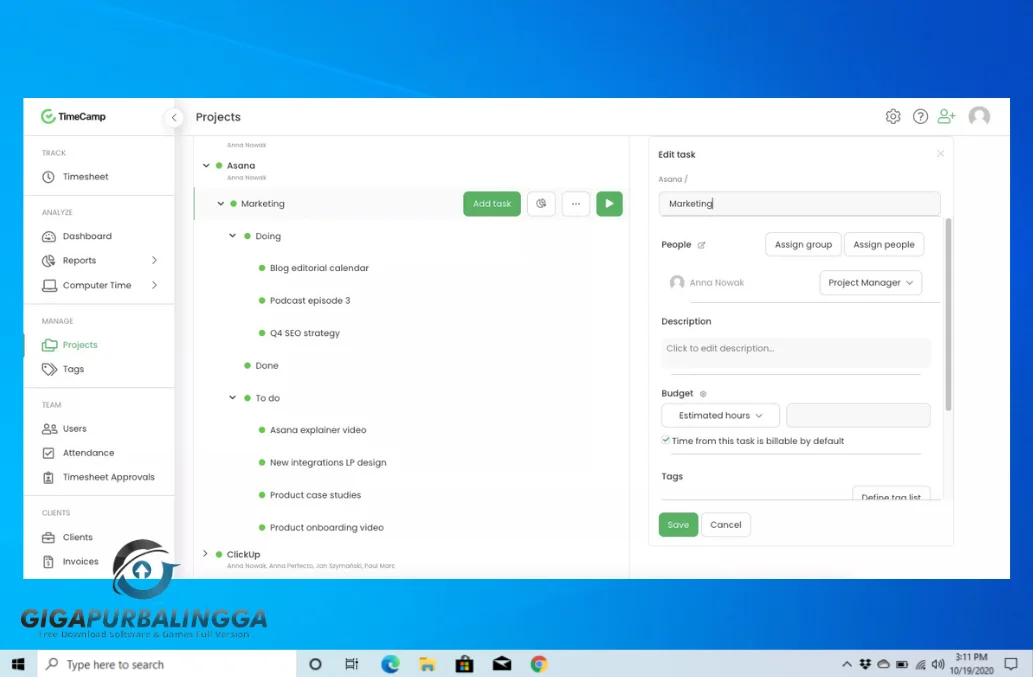Open the pie chart icon next to Add task
1033x677 pixels.
pyautogui.click(x=540, y=203)
